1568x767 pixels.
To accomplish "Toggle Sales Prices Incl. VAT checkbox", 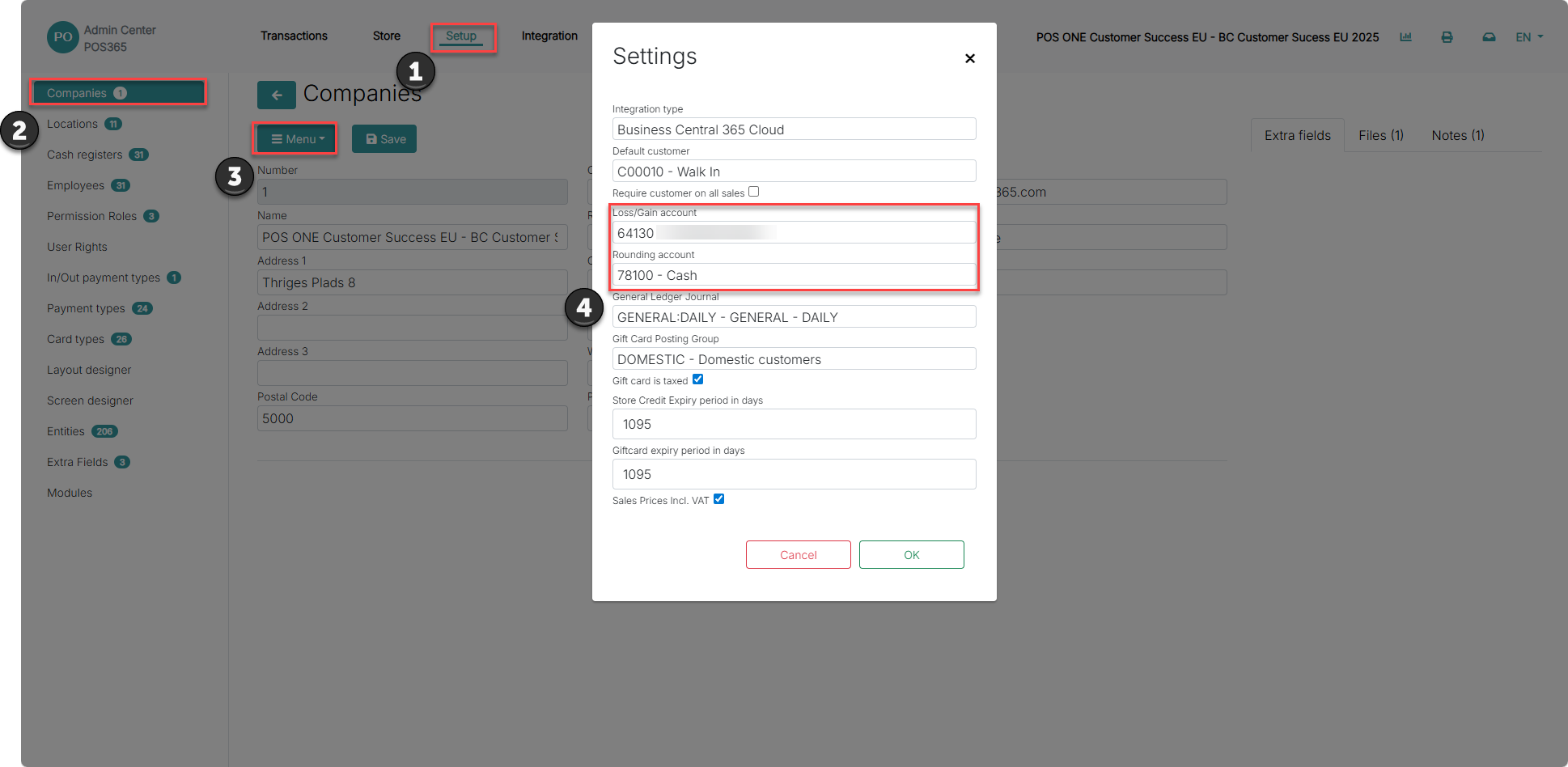I will tap(719, 499).
